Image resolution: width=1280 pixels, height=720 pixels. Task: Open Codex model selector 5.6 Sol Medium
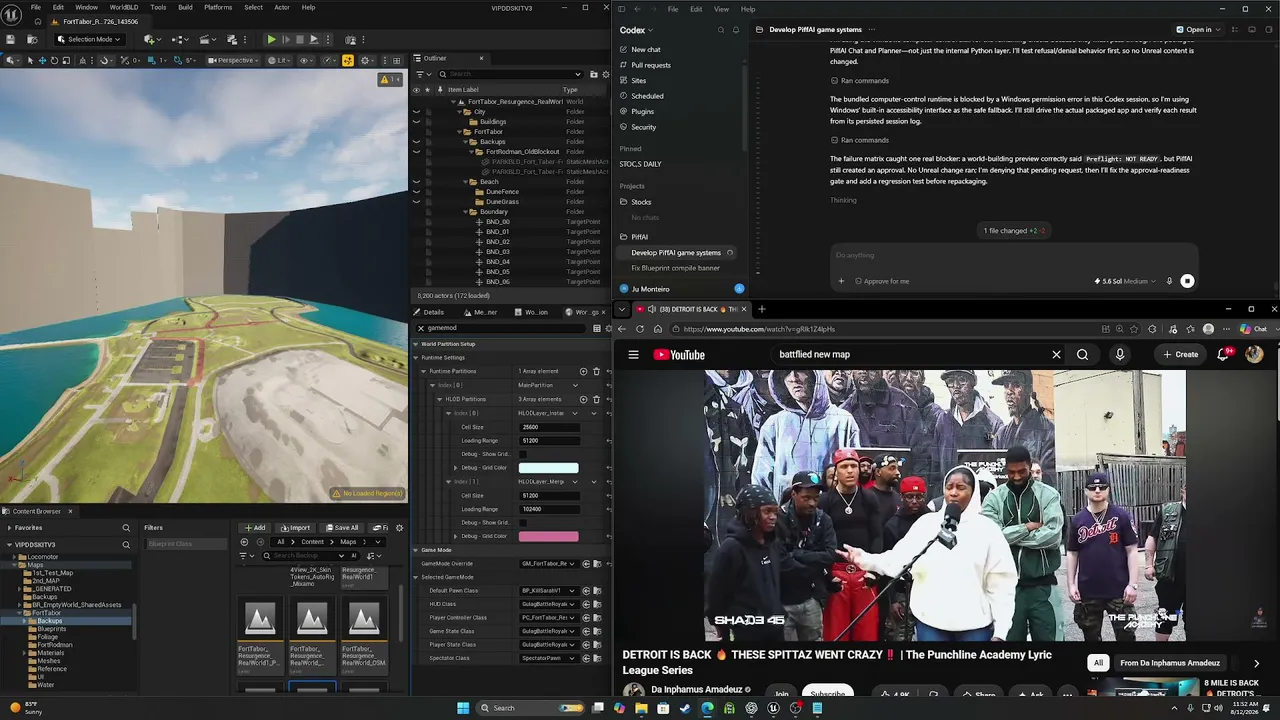(1125, 281)
